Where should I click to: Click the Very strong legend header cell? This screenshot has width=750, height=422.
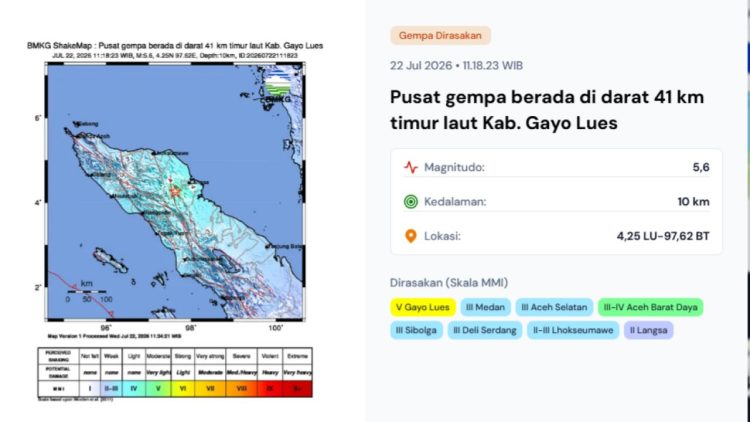[x=210, y=356]
